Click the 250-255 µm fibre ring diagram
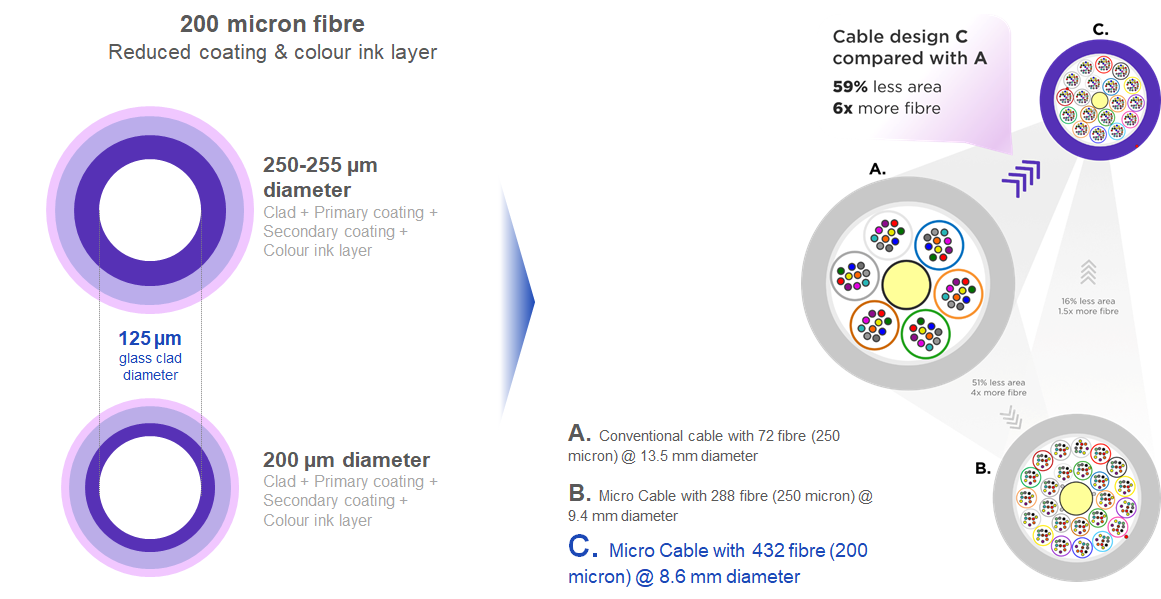This screenshot has height=599, width=1161. click(x=150, y=210)
